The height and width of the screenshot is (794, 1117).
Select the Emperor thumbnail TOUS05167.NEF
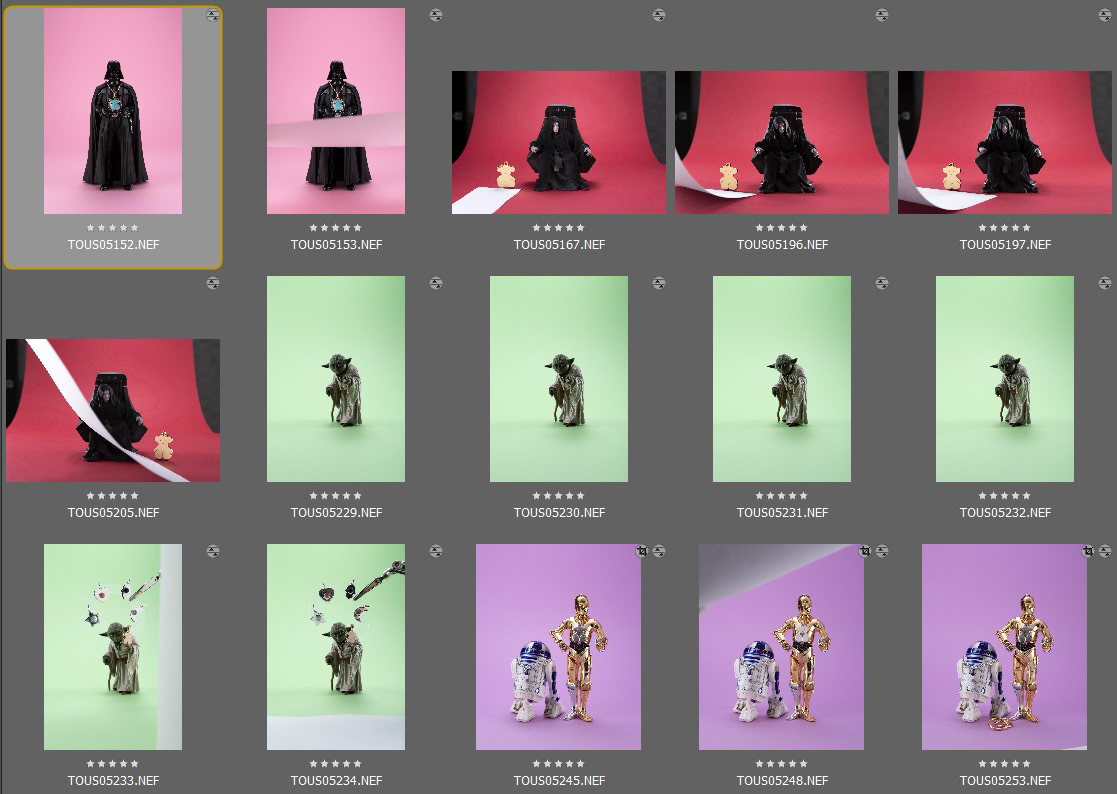coord(558,142)
